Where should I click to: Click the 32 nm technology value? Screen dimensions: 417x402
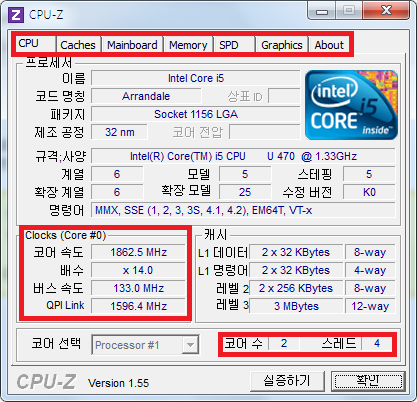tap(120, 132)
